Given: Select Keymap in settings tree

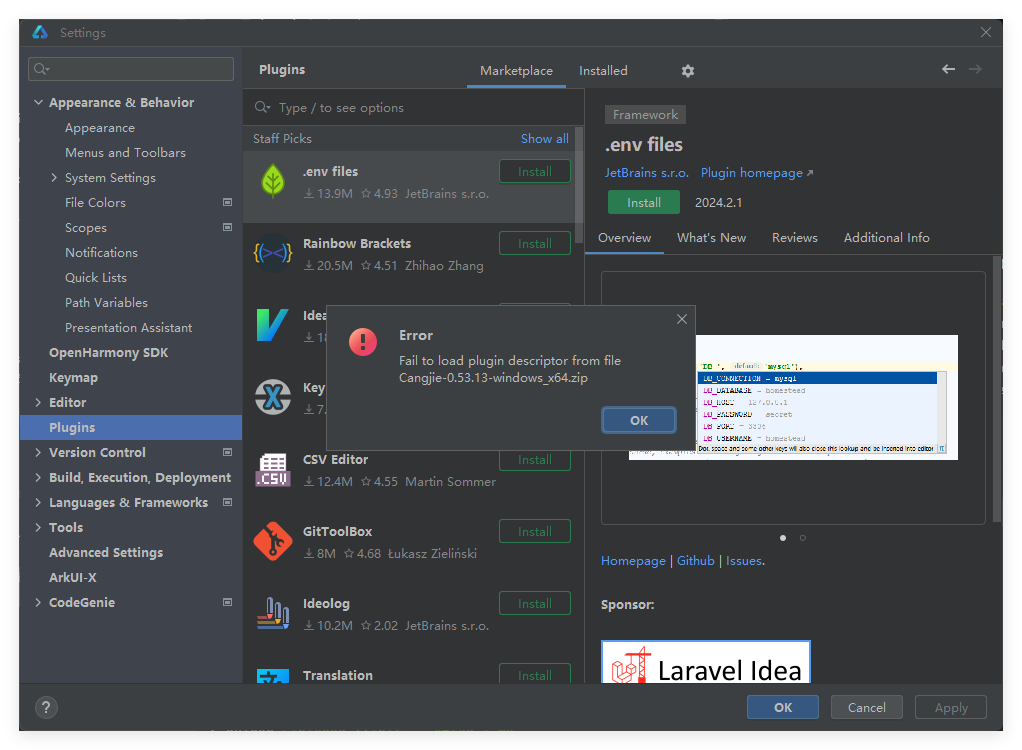Looking at the screenshot, I should (74, 377).
